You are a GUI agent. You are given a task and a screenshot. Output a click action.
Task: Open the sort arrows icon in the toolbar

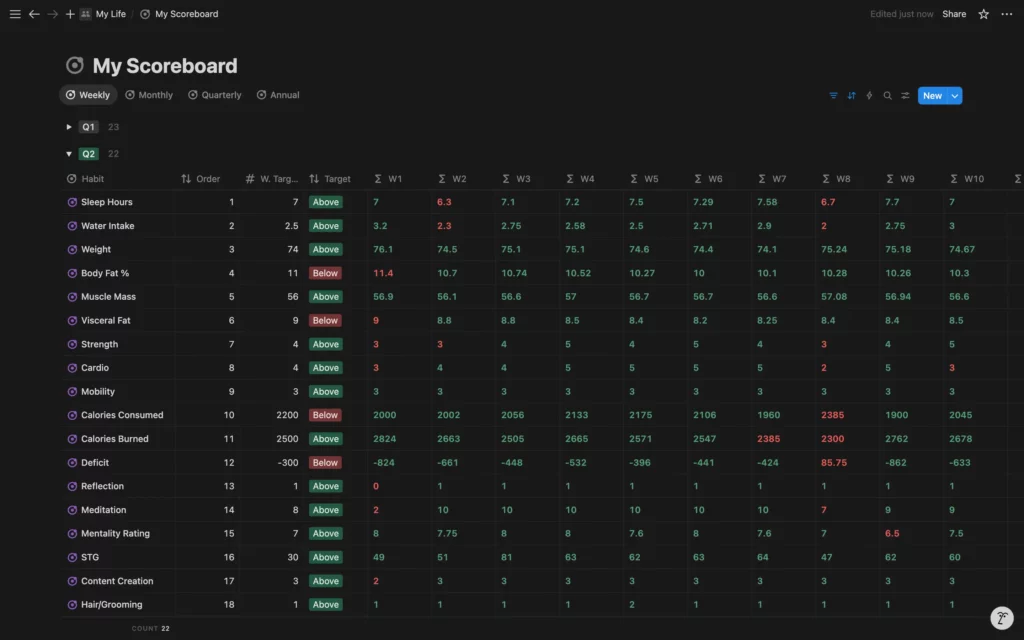851,96
